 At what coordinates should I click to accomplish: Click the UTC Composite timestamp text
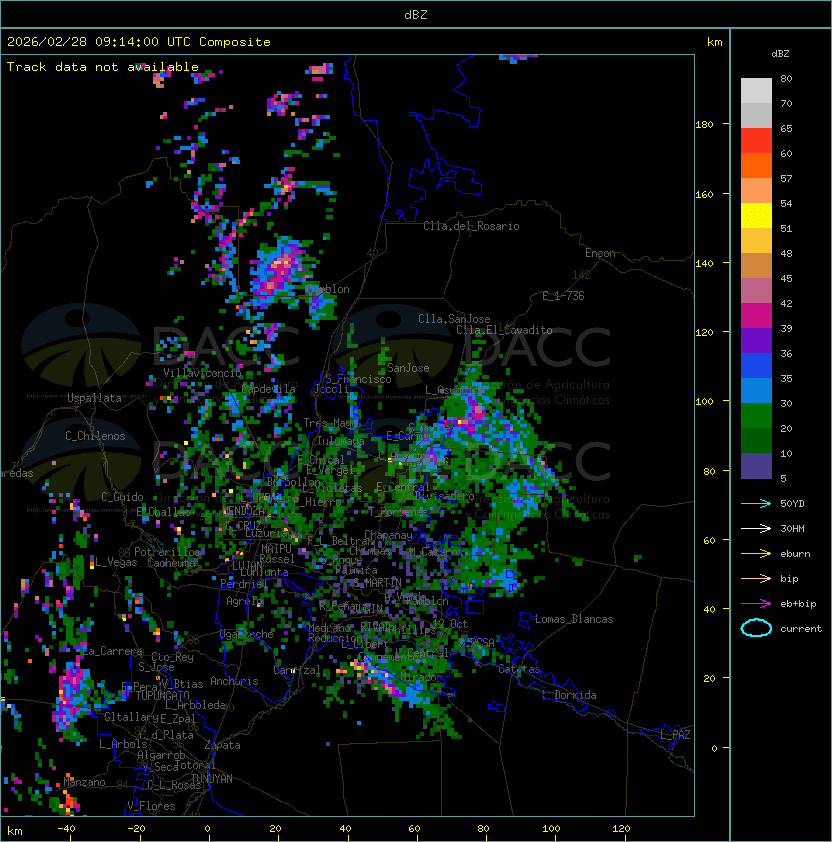click(139, 42)
